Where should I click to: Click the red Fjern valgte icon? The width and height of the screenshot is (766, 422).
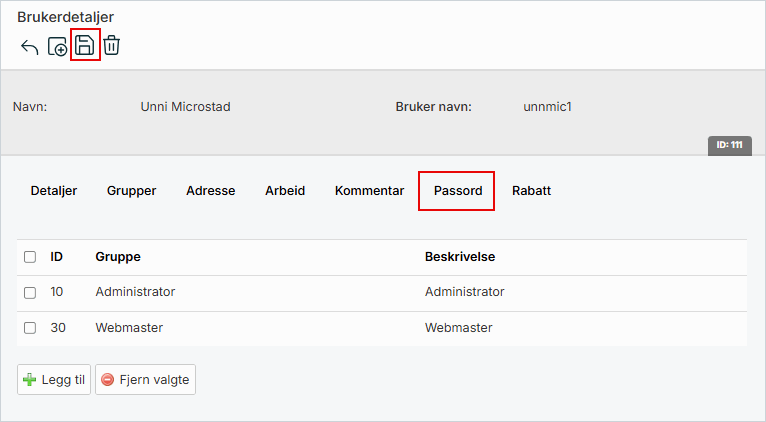108,380
